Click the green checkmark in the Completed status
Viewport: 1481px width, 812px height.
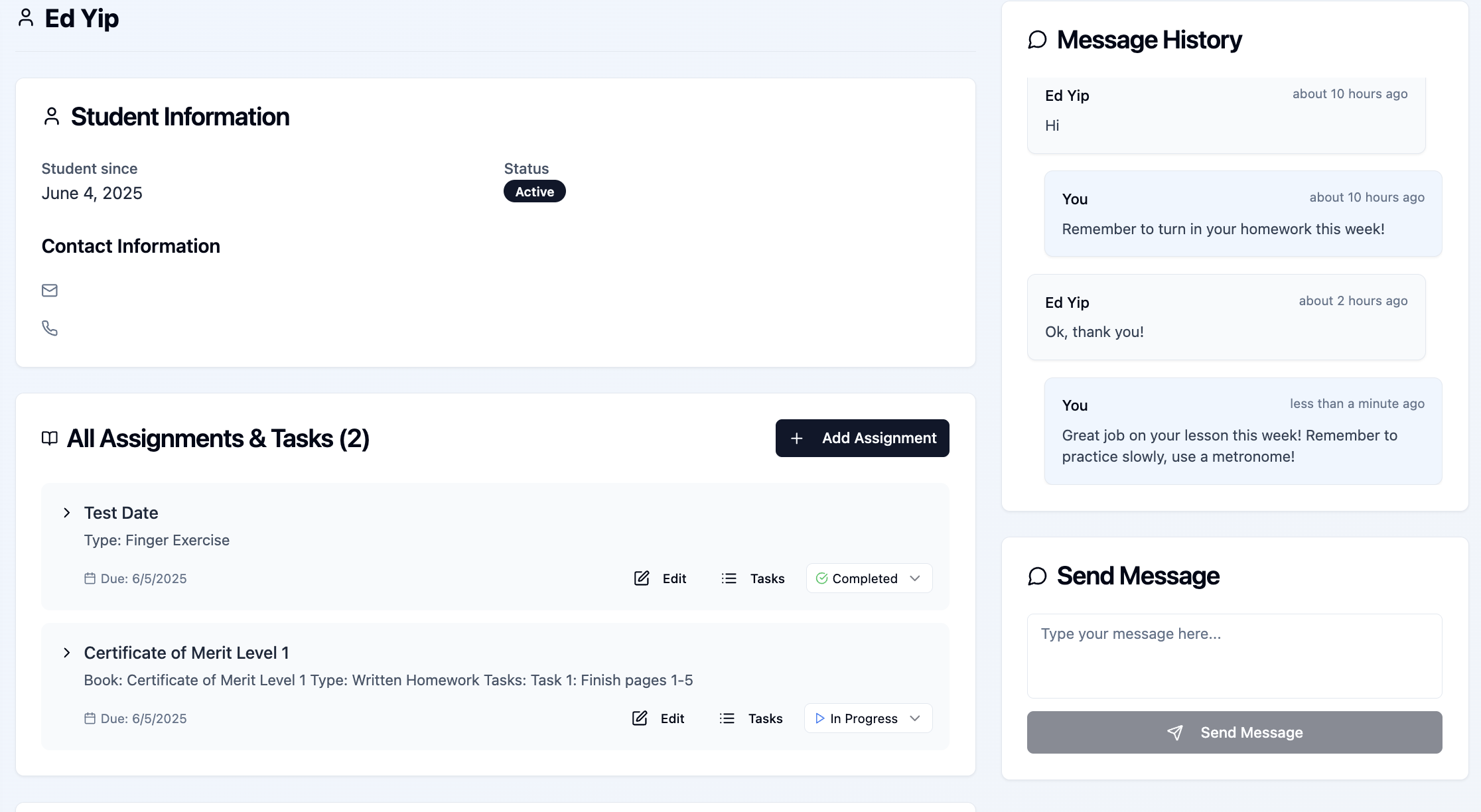[821, 578]
